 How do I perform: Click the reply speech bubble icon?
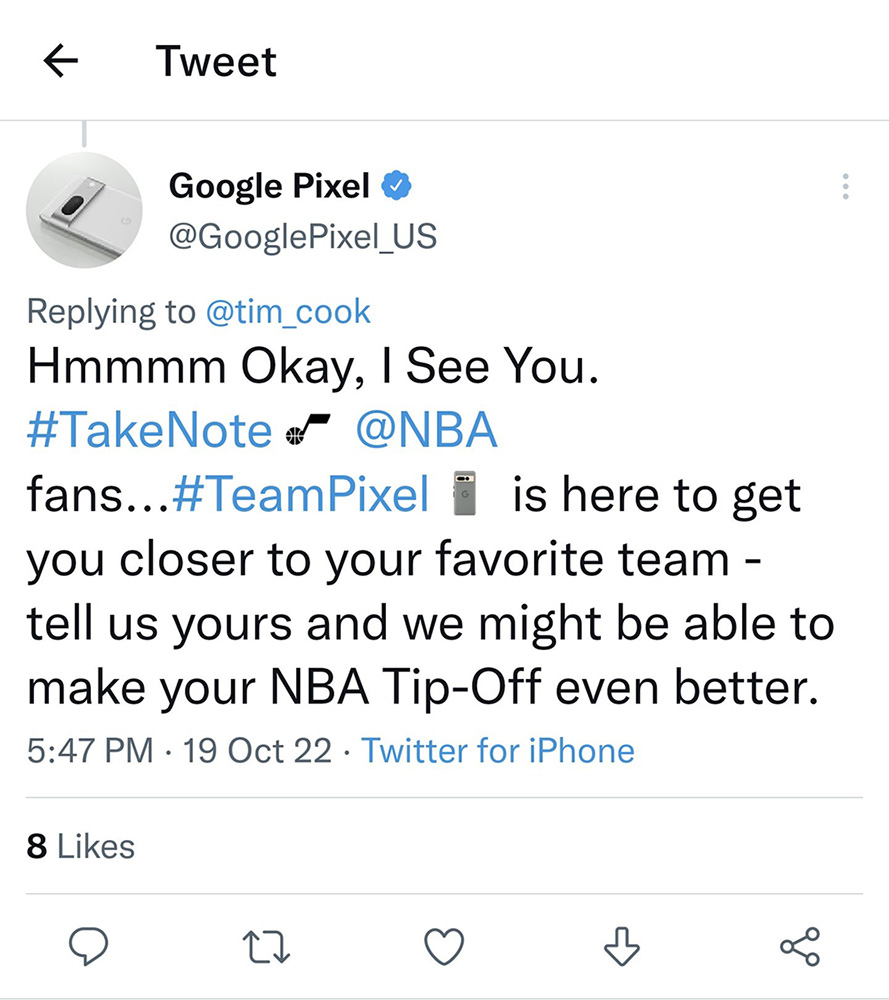88,945
